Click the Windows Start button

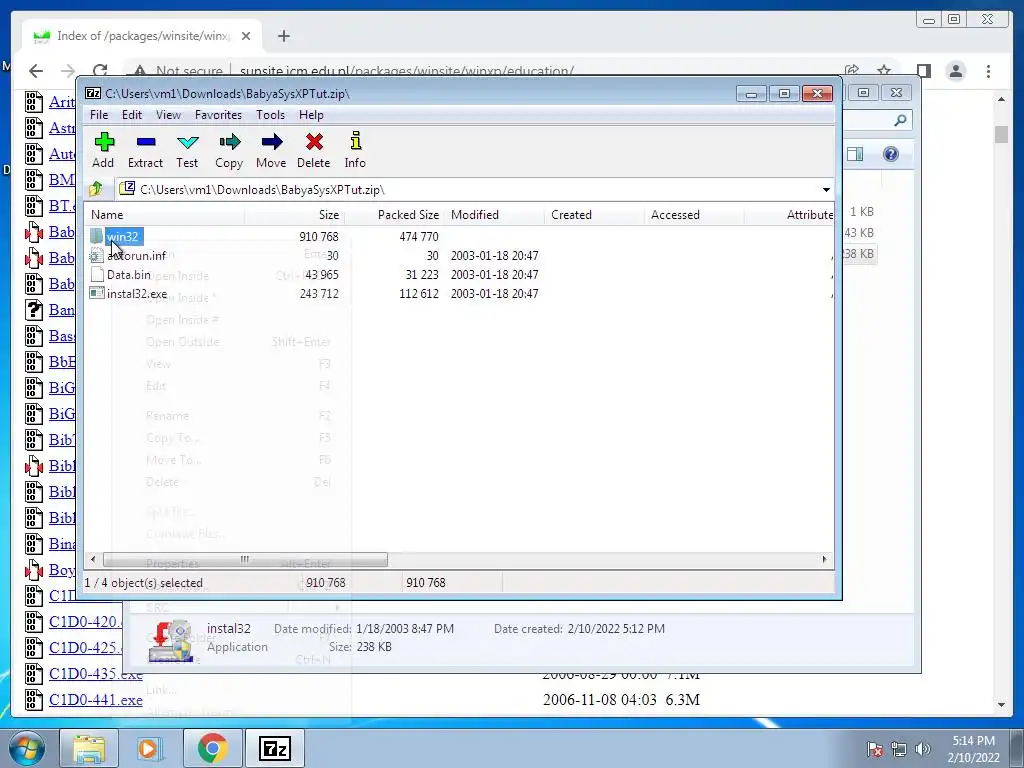(26, 748)
